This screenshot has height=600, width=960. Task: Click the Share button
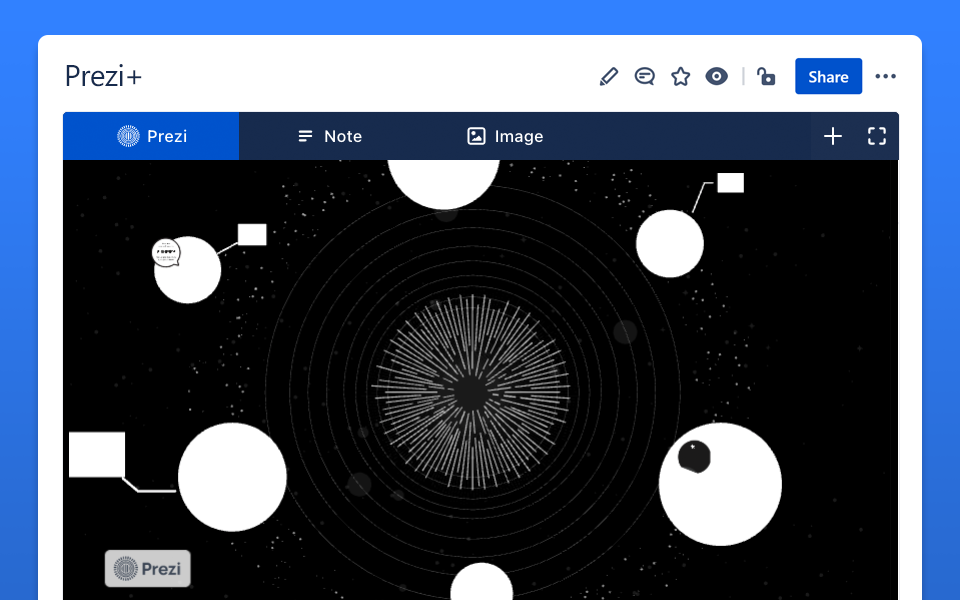(828, 77)
